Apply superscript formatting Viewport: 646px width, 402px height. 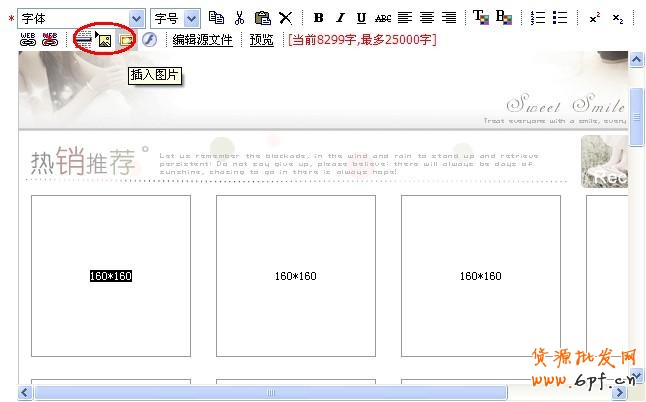(x=594, y=18)
